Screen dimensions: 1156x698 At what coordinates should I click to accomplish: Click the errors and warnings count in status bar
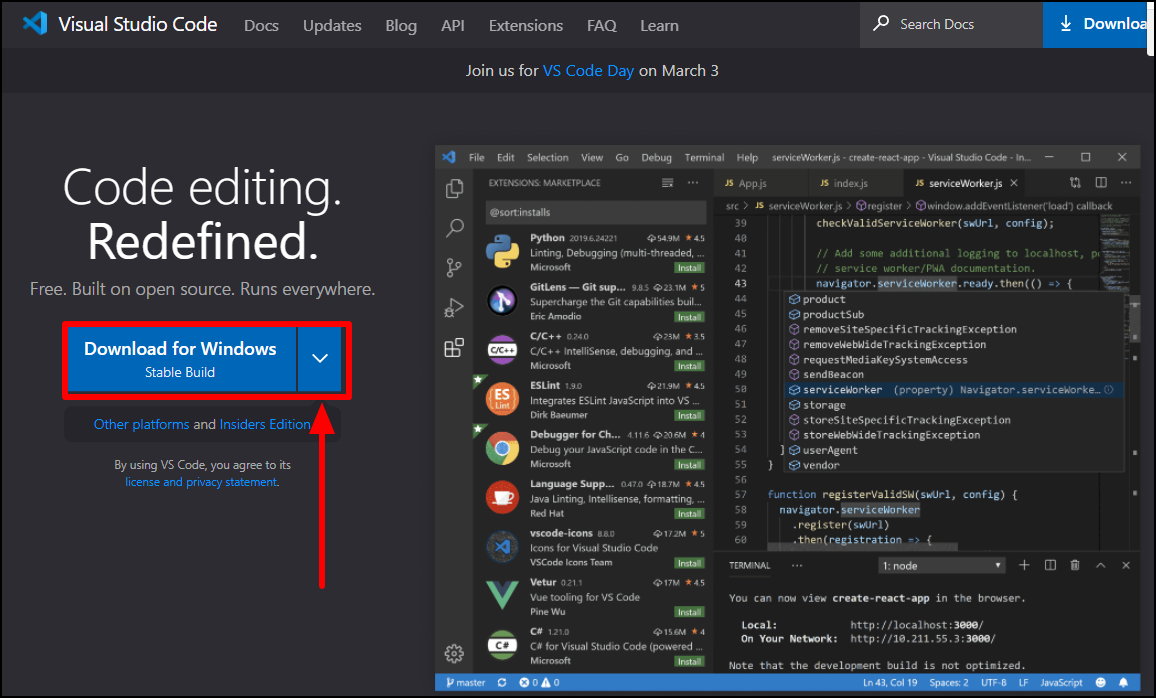tap(539, 683)
